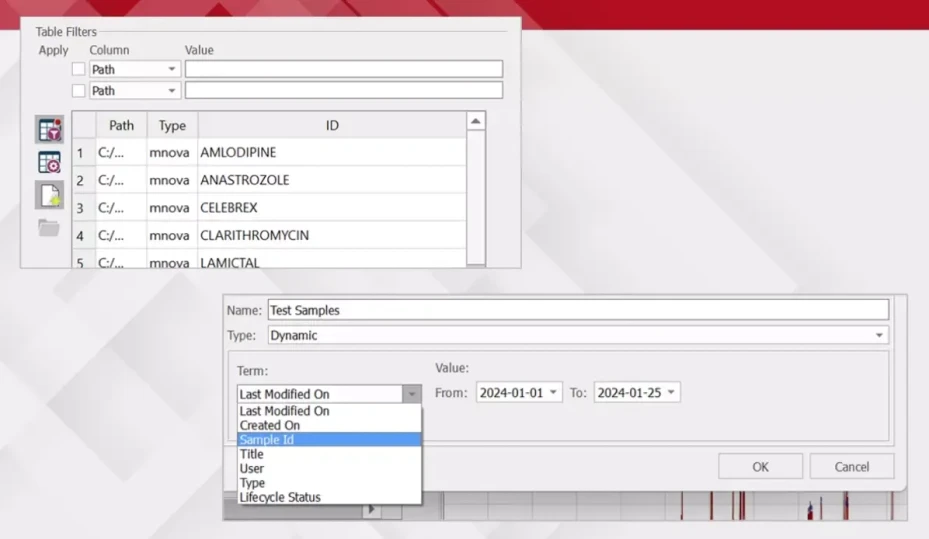929x539 pixels.
Task: Open the Type dropdown showing Dynamic
Action: (x=578, y=335)
